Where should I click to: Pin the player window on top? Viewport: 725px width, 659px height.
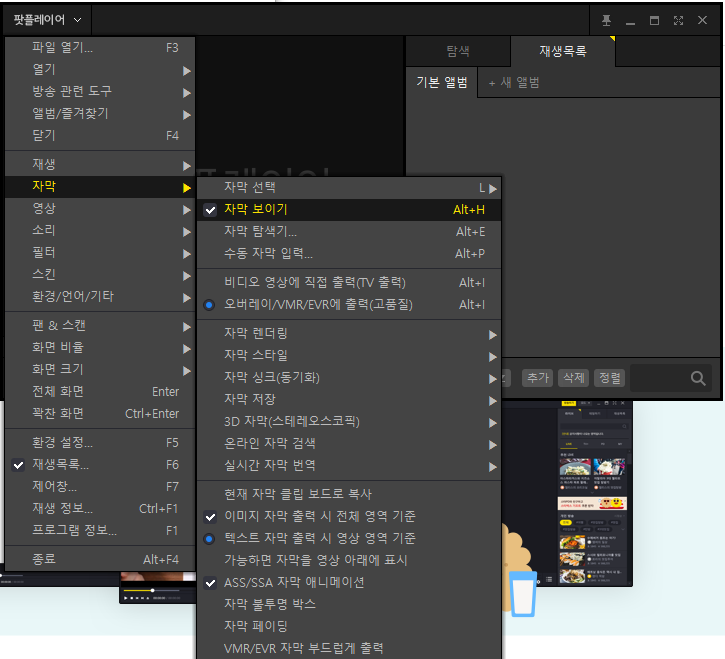click(x=607, y=20)
